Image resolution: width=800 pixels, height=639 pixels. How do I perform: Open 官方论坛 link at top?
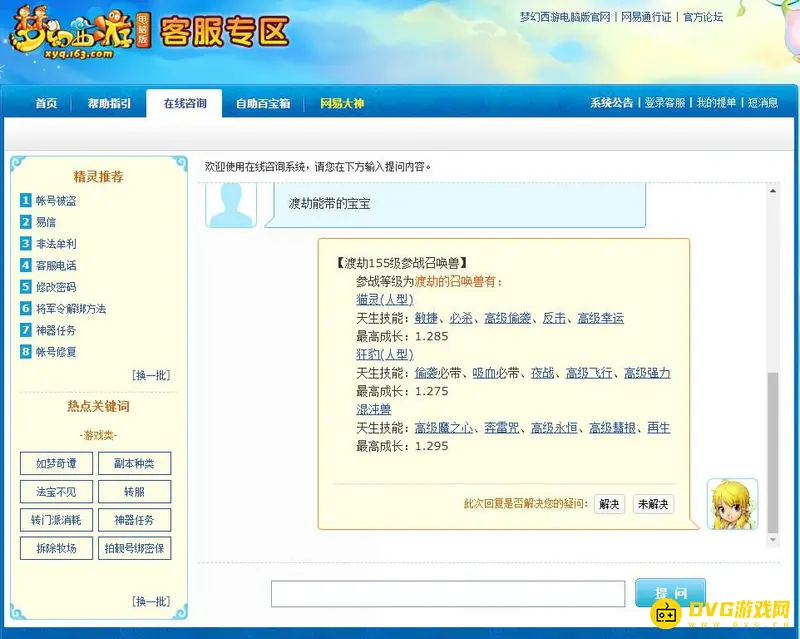[703, 17]
